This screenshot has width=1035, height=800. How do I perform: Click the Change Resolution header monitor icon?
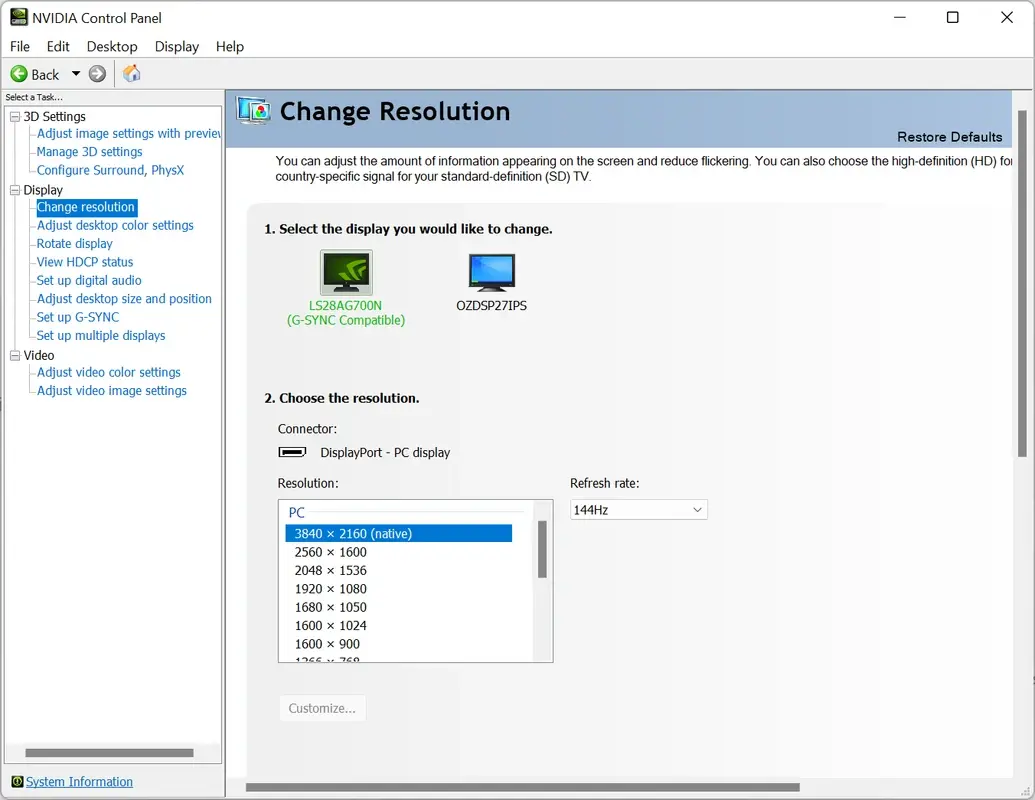(x=252, y=111)
